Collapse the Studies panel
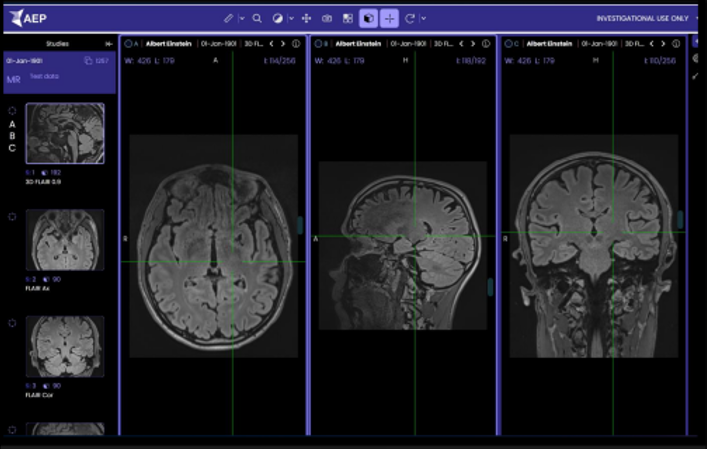 coord(108,44)
